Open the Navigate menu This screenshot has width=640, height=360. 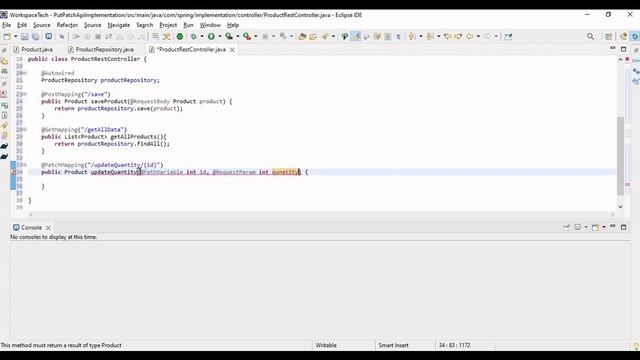[x=118, y=25]
